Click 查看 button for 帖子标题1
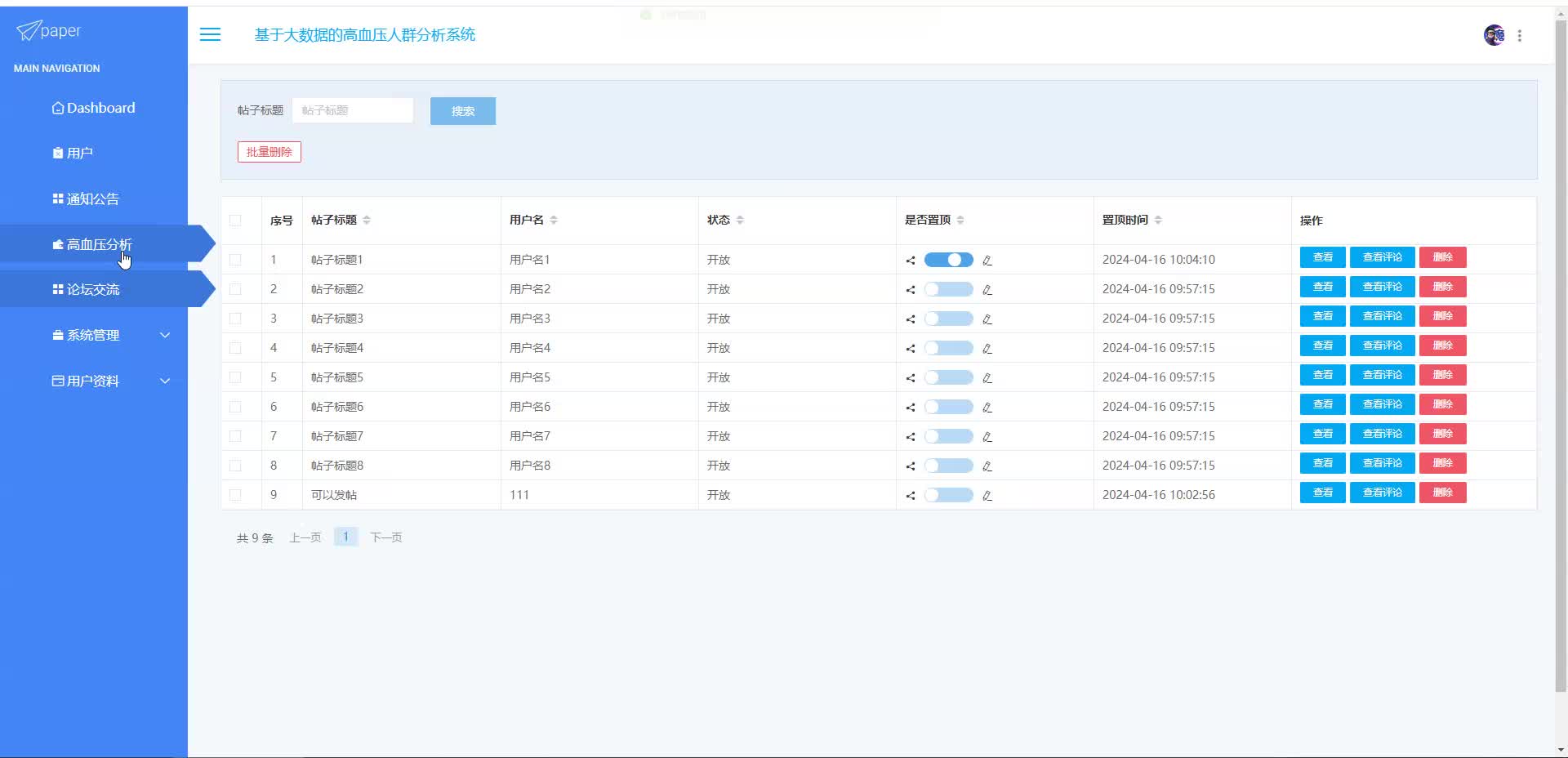The width and height of the screenshot is (1568, 758). (x=1322, y=257)
